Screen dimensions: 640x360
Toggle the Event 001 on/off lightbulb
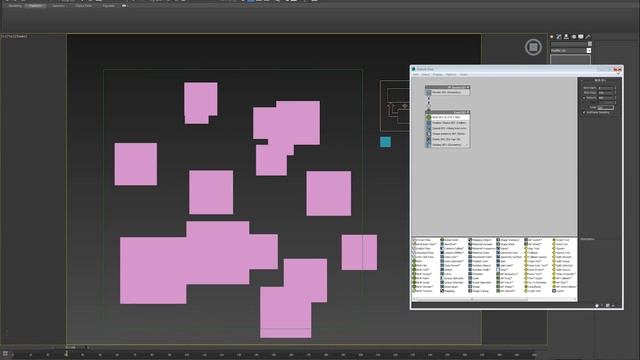click(468, 112)
